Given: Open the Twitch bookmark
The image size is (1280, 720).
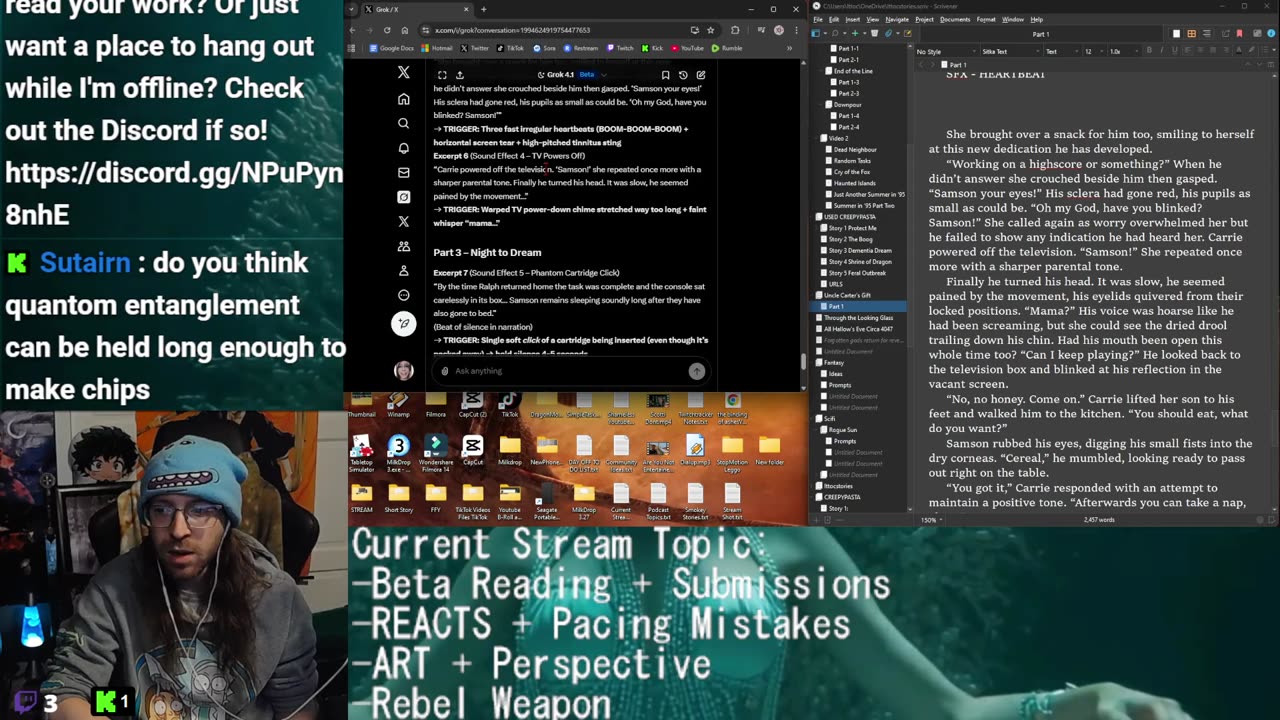Looking at the screenshot, I should (620, 48).
